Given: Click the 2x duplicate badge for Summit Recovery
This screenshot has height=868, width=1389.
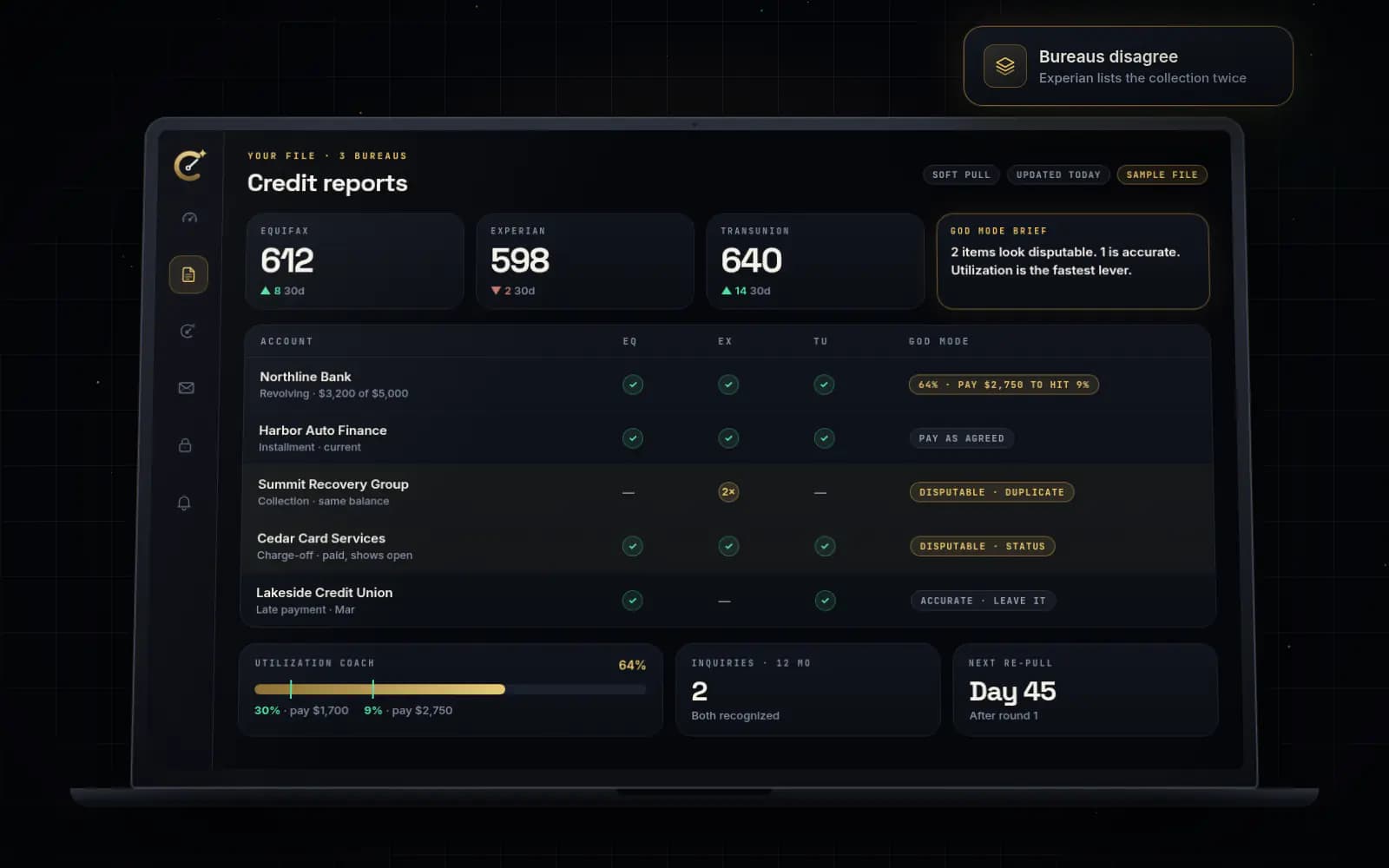Looking at the screenshot, I should pos(728,492).
